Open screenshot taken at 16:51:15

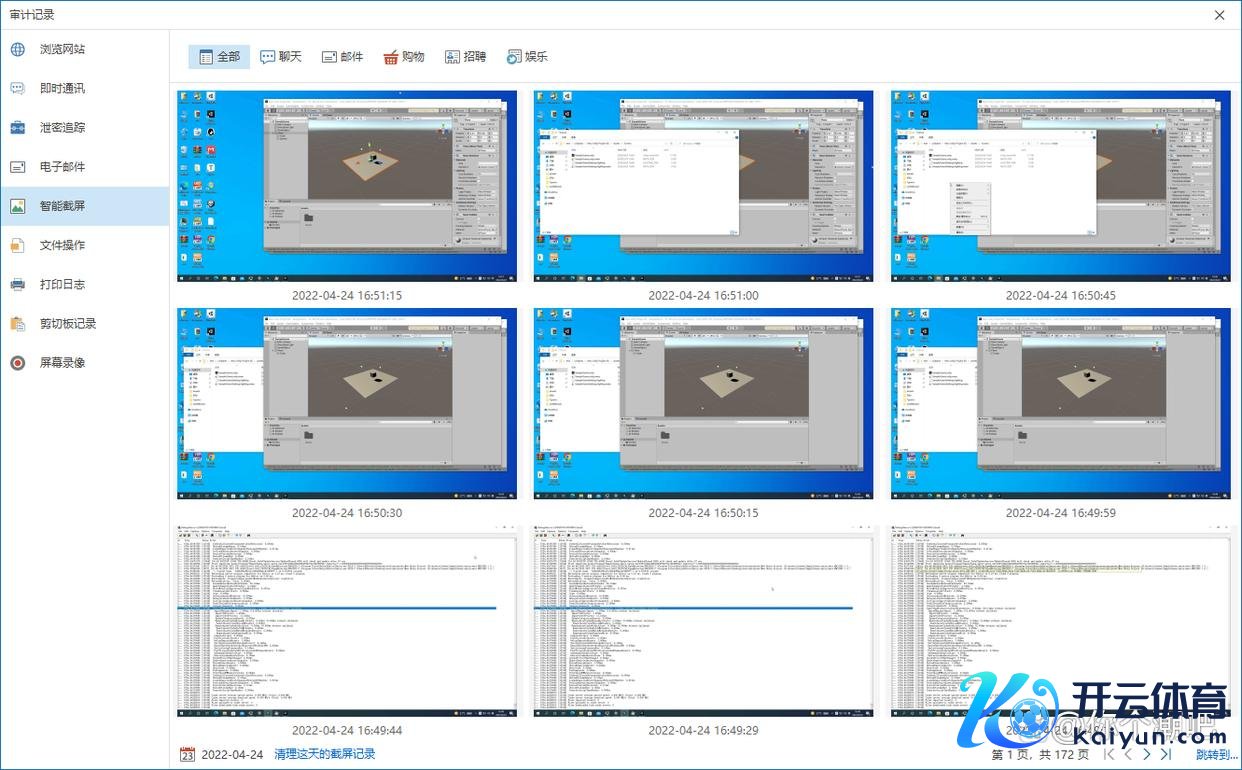coord(347,186)
